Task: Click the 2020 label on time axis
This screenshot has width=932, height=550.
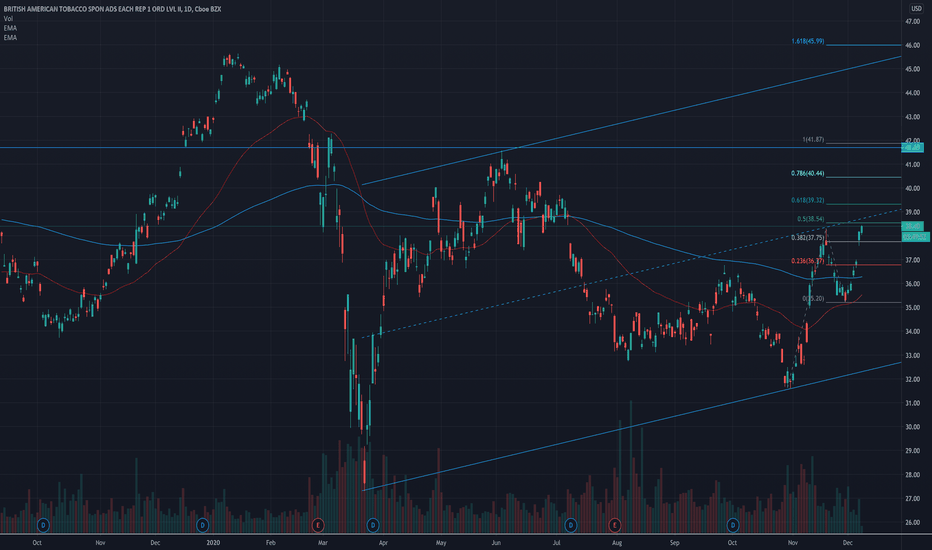Action: coord(213,543)
